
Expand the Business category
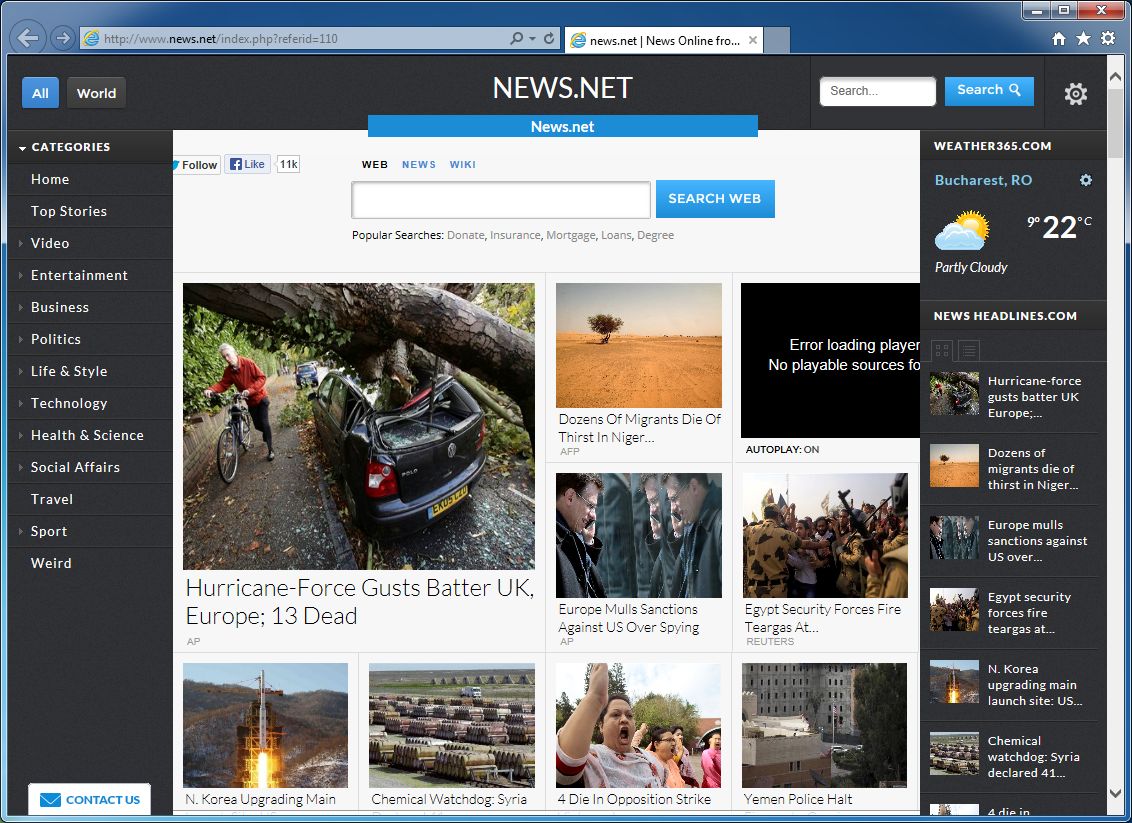(21, 307)
